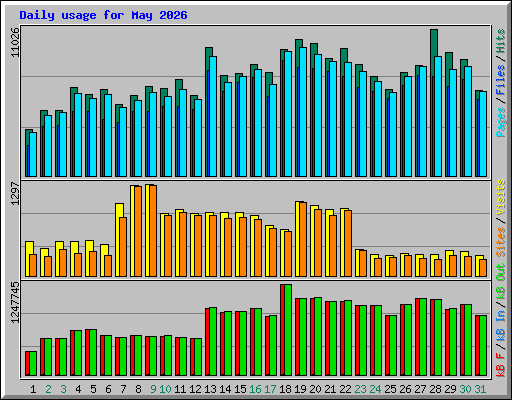Click the Visits legend label

501,197
